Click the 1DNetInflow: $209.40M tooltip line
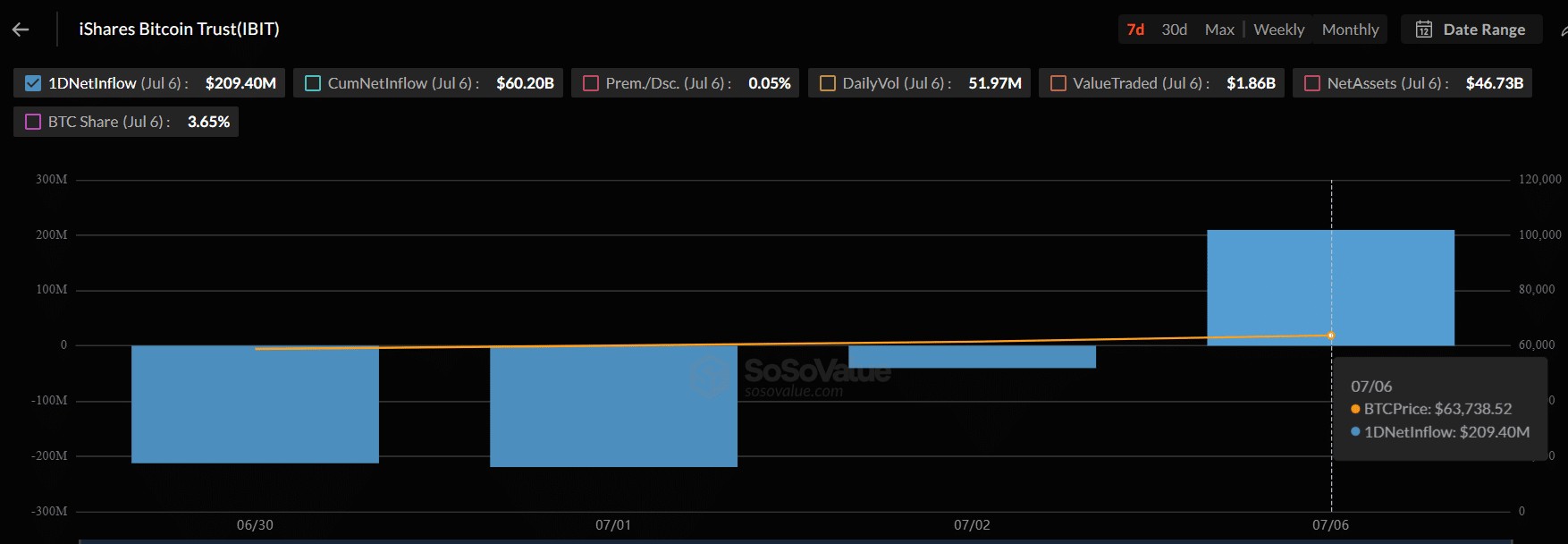The width and height of the screenshot is (1568, 544). (x=1440, y=432)
